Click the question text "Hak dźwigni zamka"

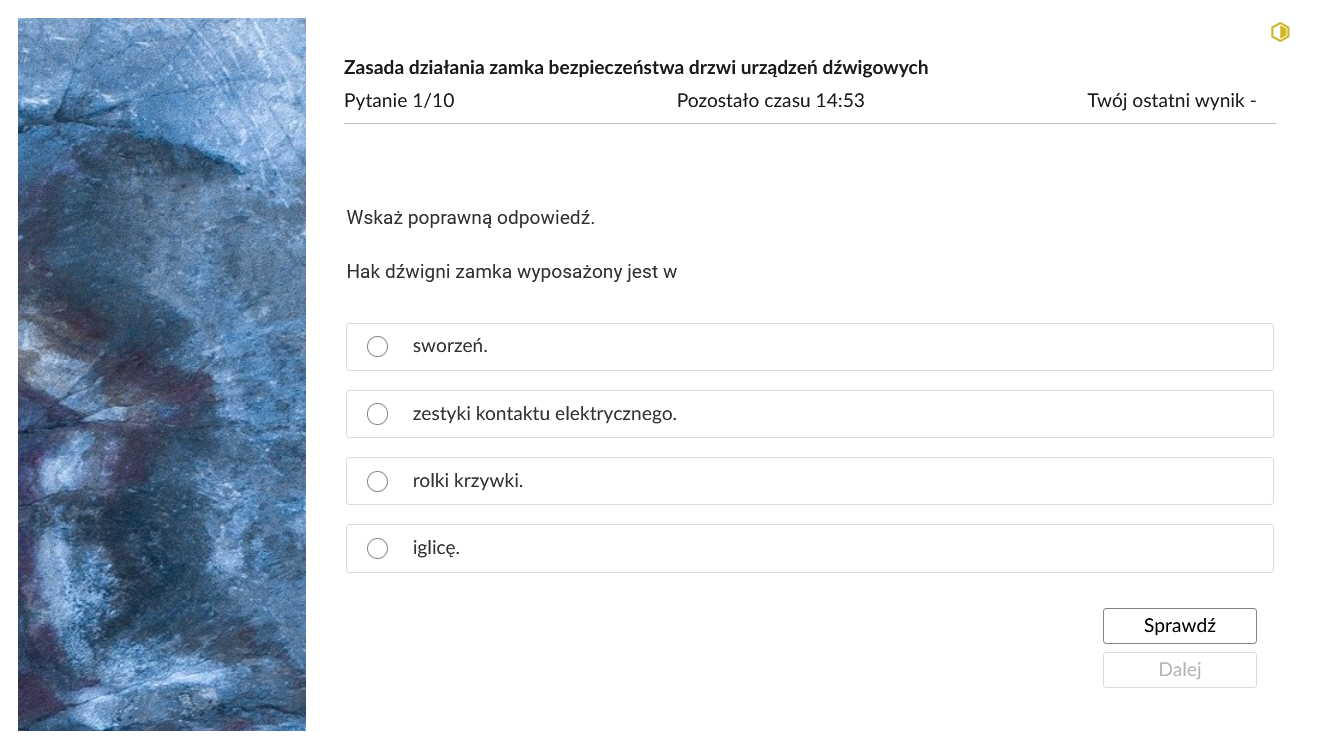tap(511, 271)
